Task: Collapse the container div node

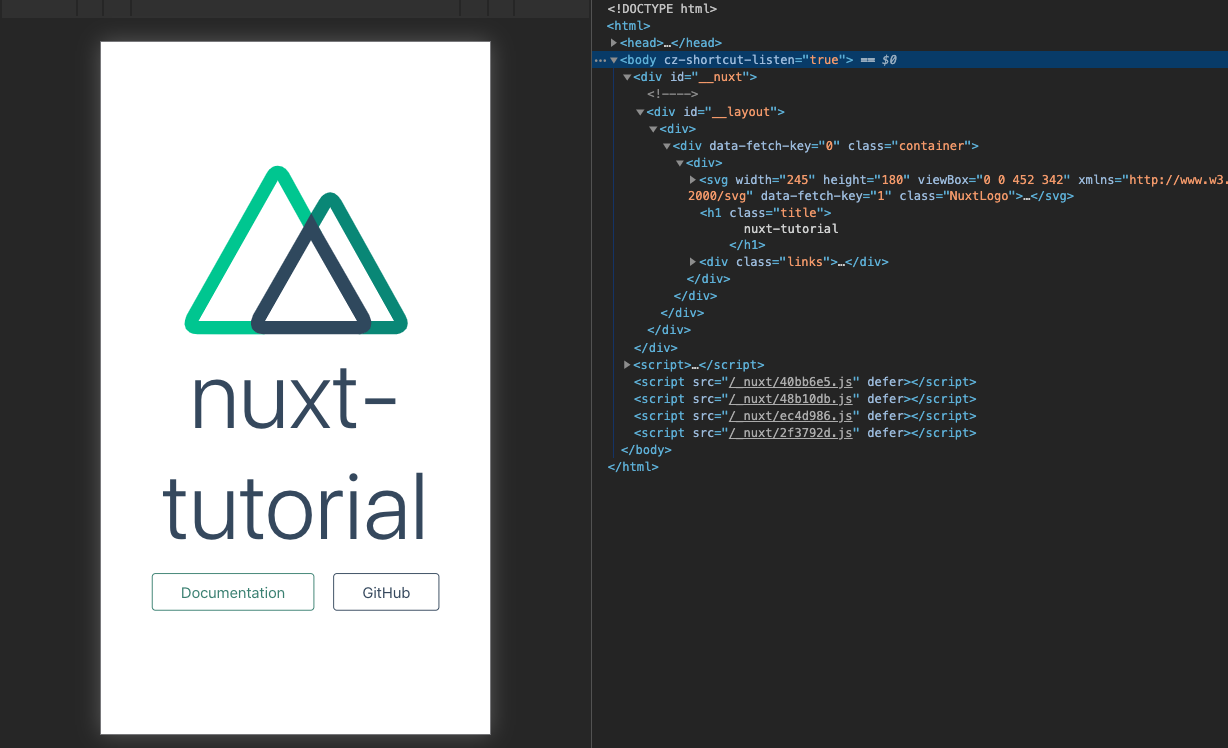Action: (x=667, y=146)
